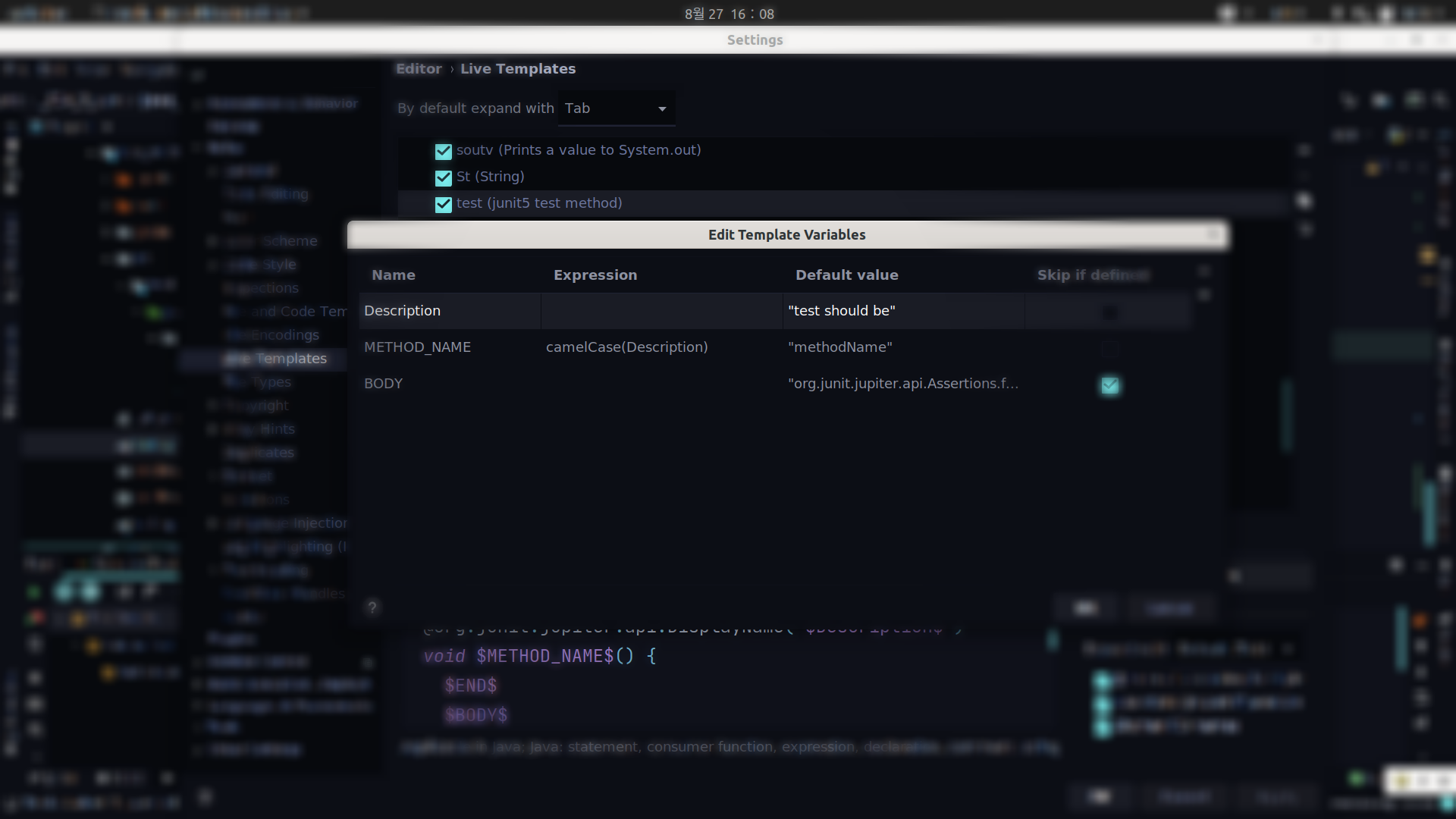Disable the soutv live template checkbox

pyautogui.click(x=444, y=152)
